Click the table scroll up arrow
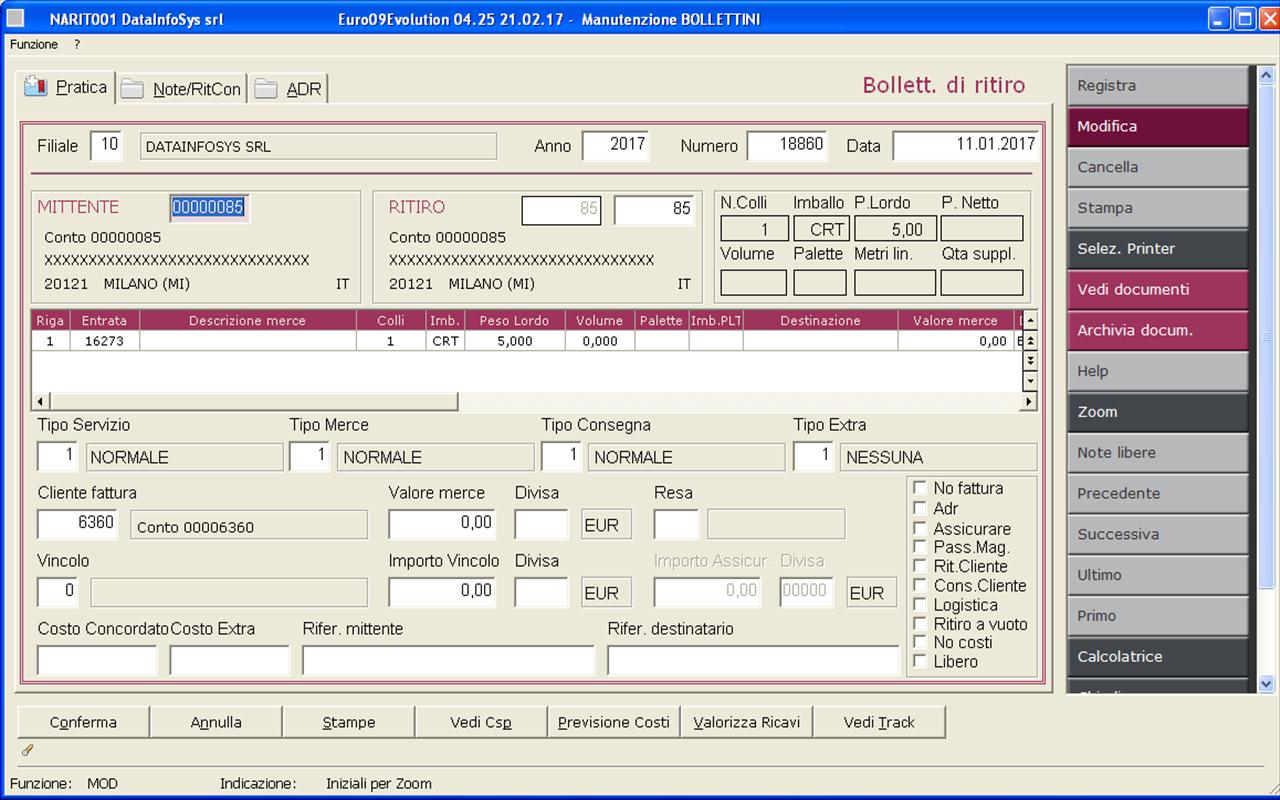The height and width of the screenshot is (800, 1280). (x=1030, y=320)
